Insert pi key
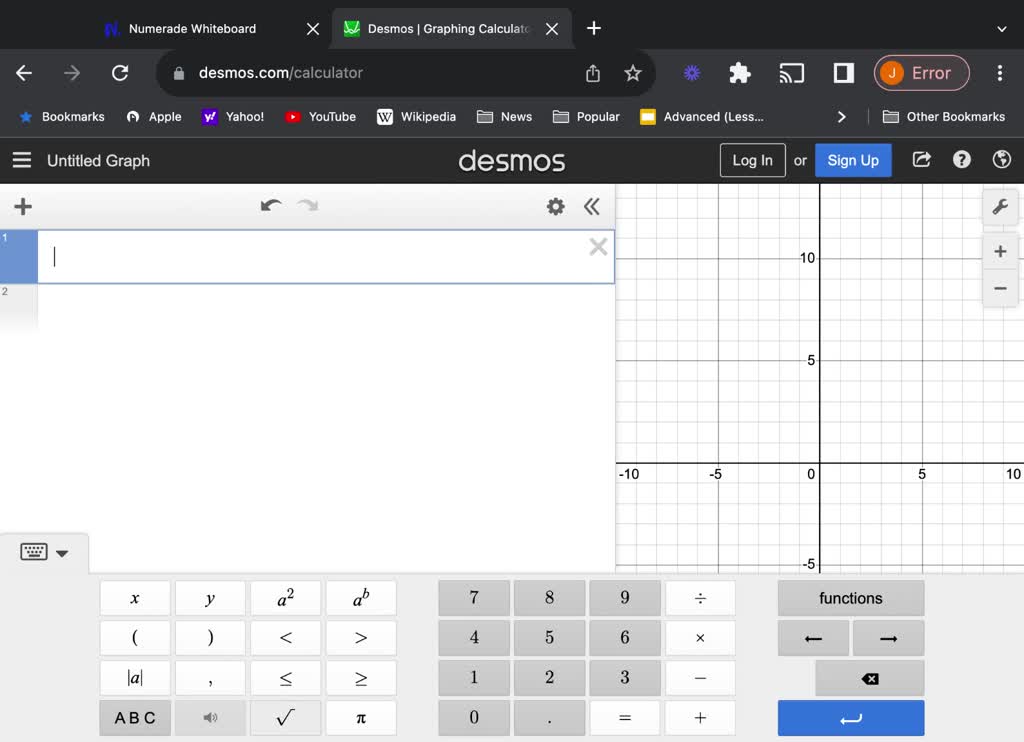 point(360,718)
